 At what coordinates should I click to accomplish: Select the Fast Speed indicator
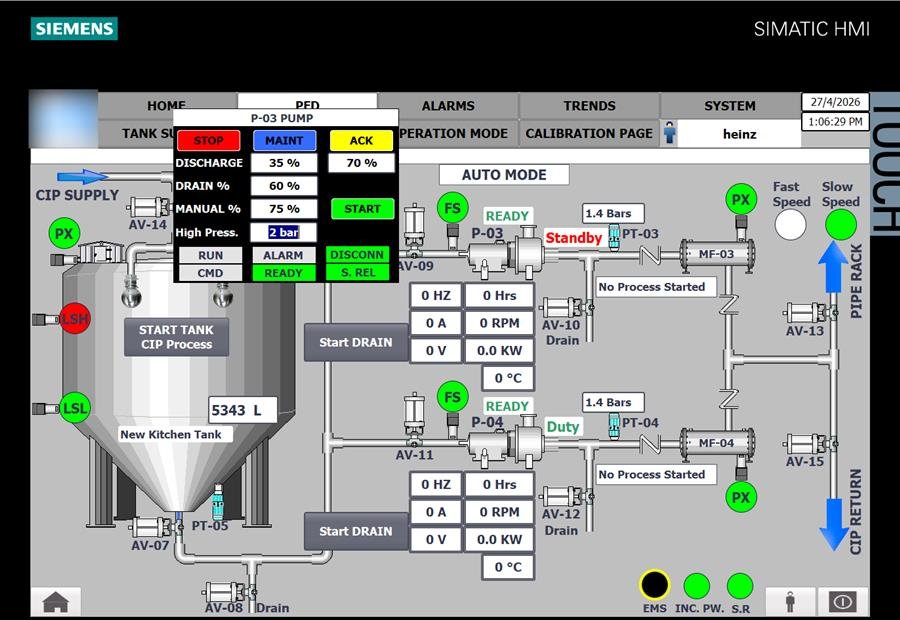point(790,225)
